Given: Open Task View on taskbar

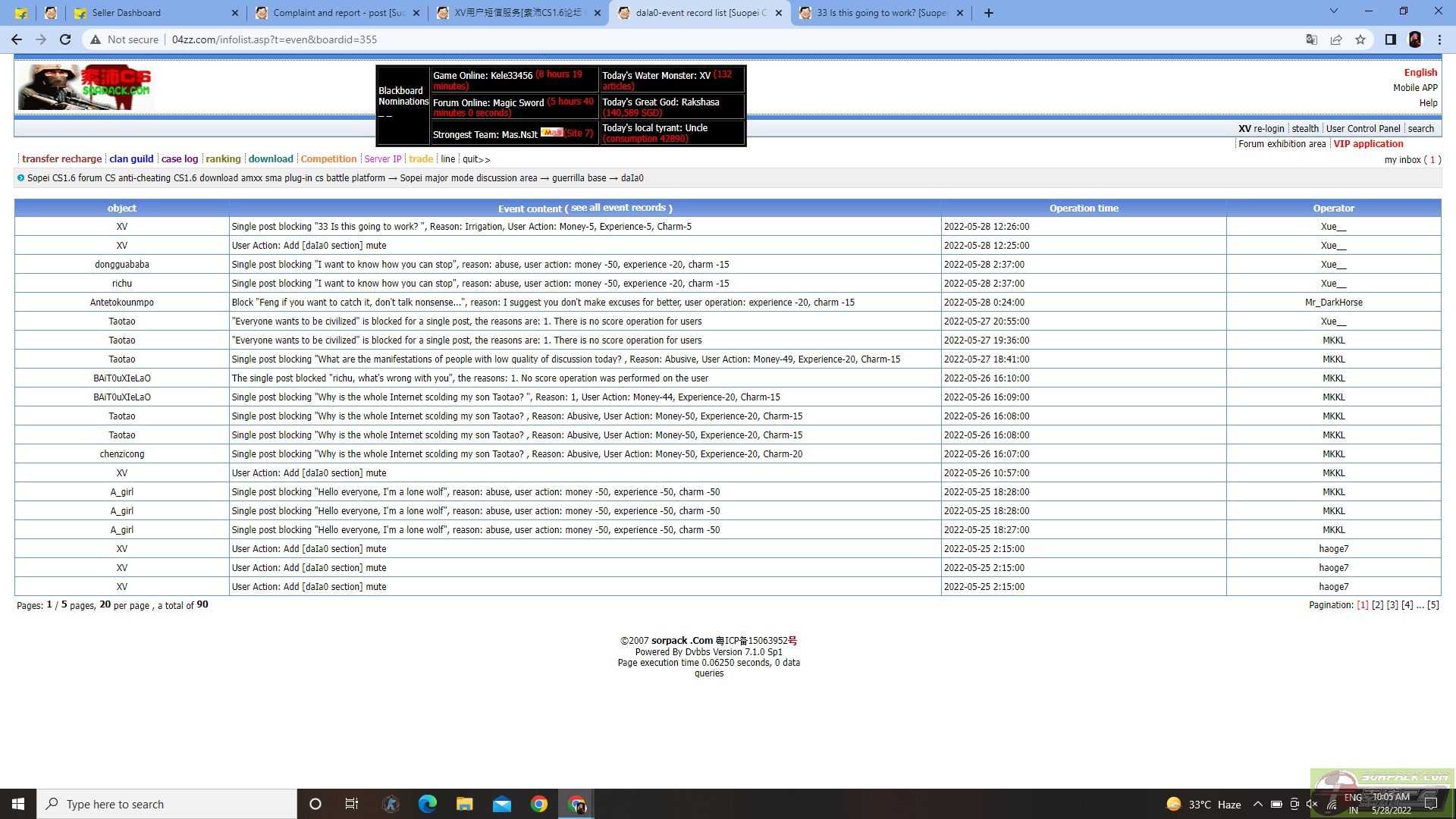Looking at the screenshot, I should (352, 804).
